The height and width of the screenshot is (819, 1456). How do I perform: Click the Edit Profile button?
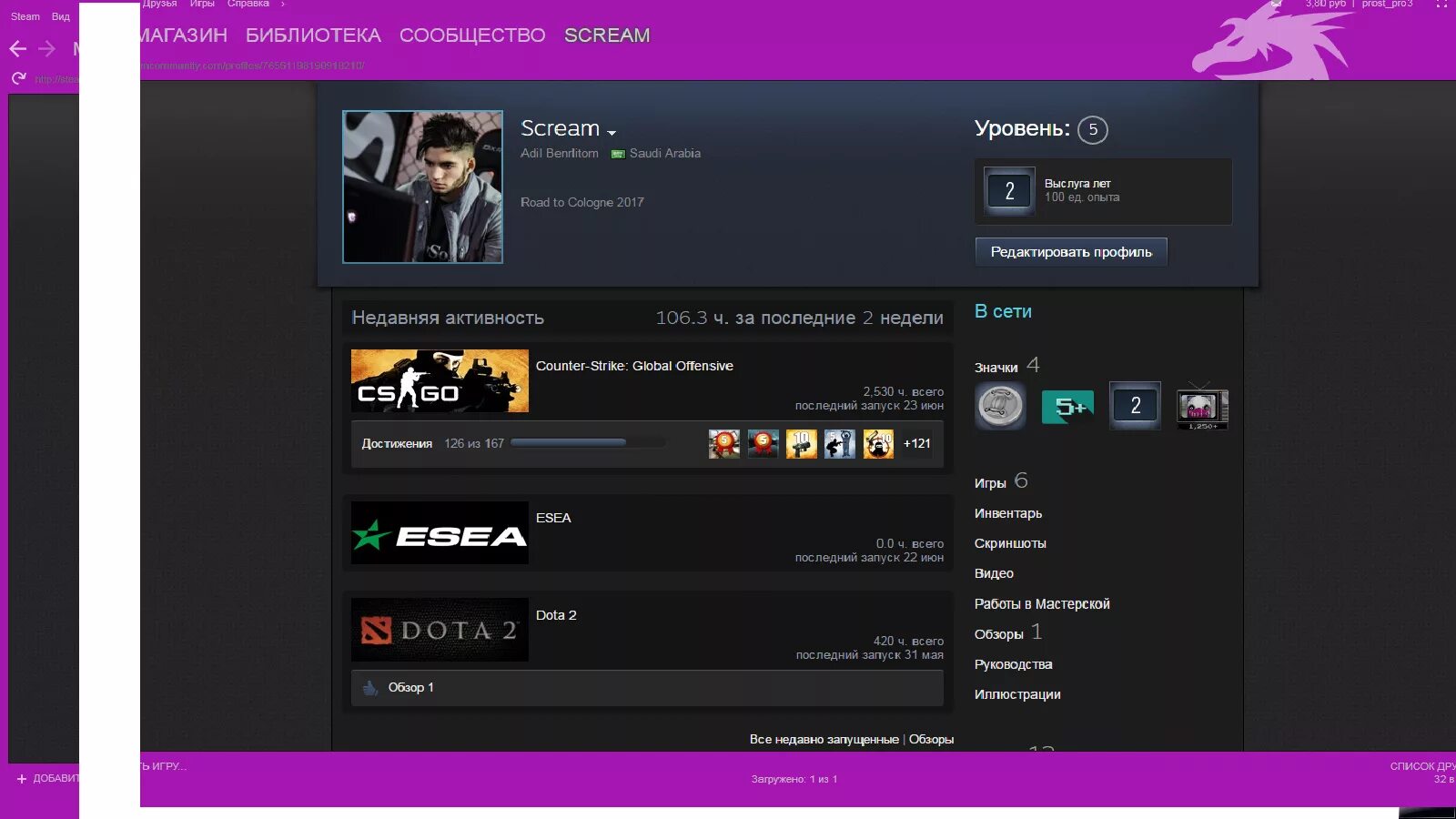pyautogui.click(x=1071, y=252)
